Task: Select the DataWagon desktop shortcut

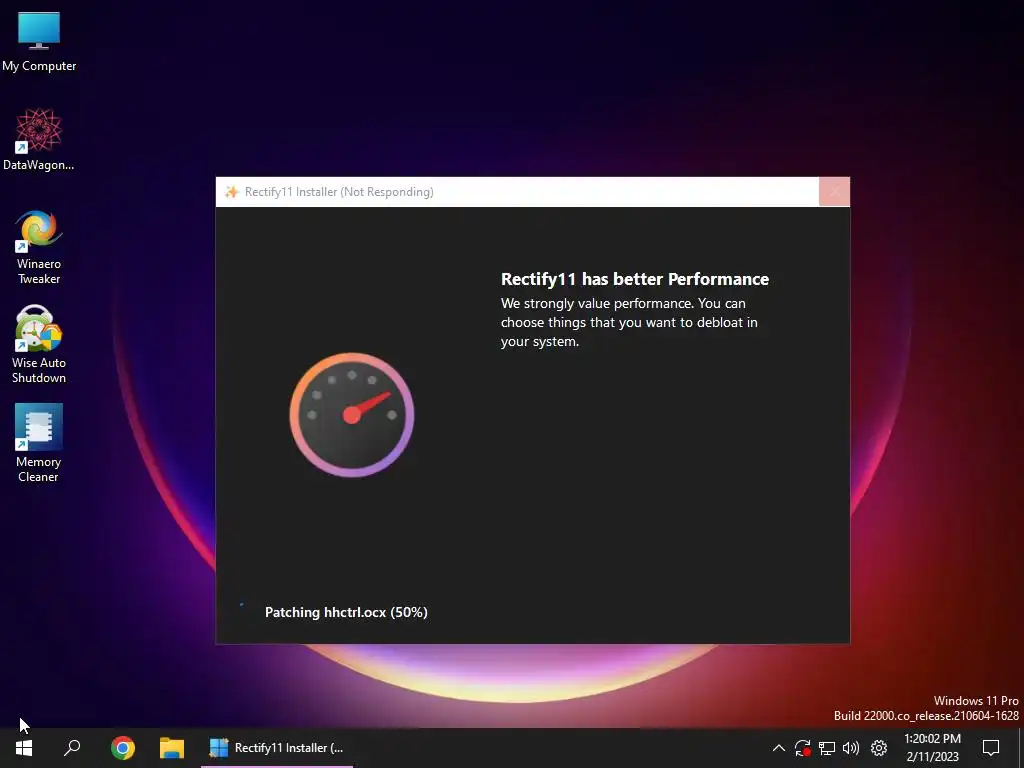Action: 39,140
